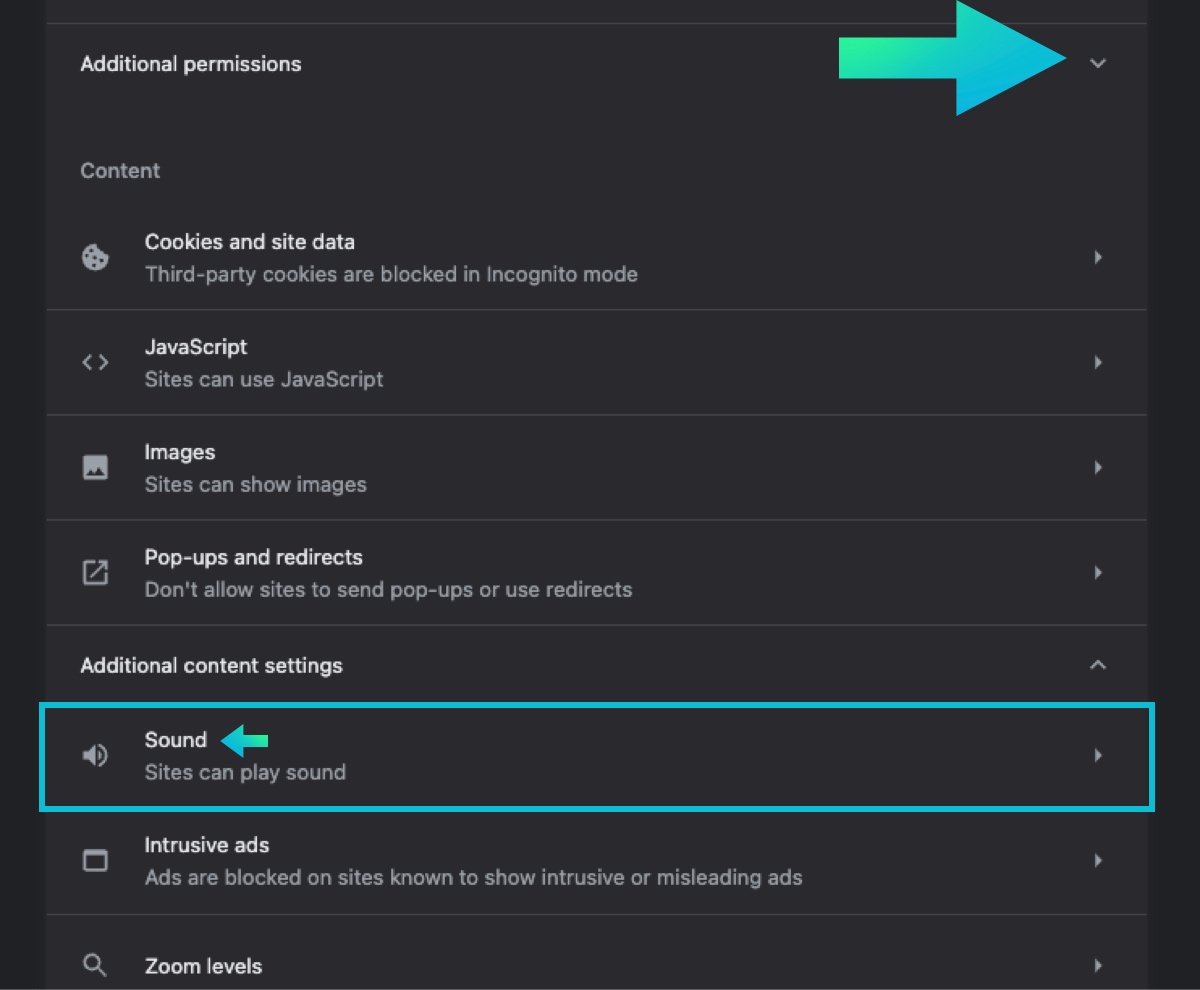Open Sound settings via right arrow

[x=1098, y=755]
